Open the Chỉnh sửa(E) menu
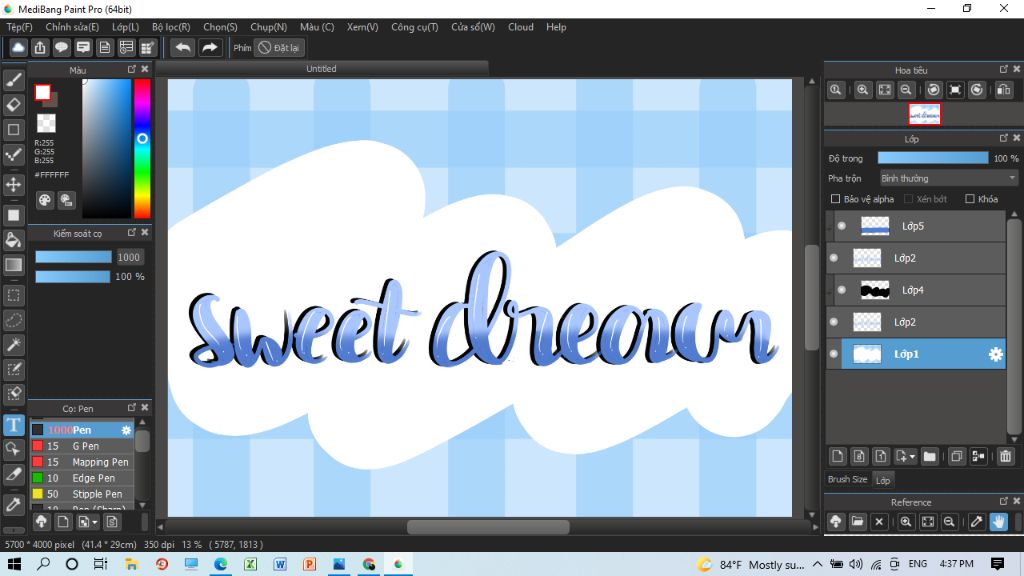 [x=72, y=27]
